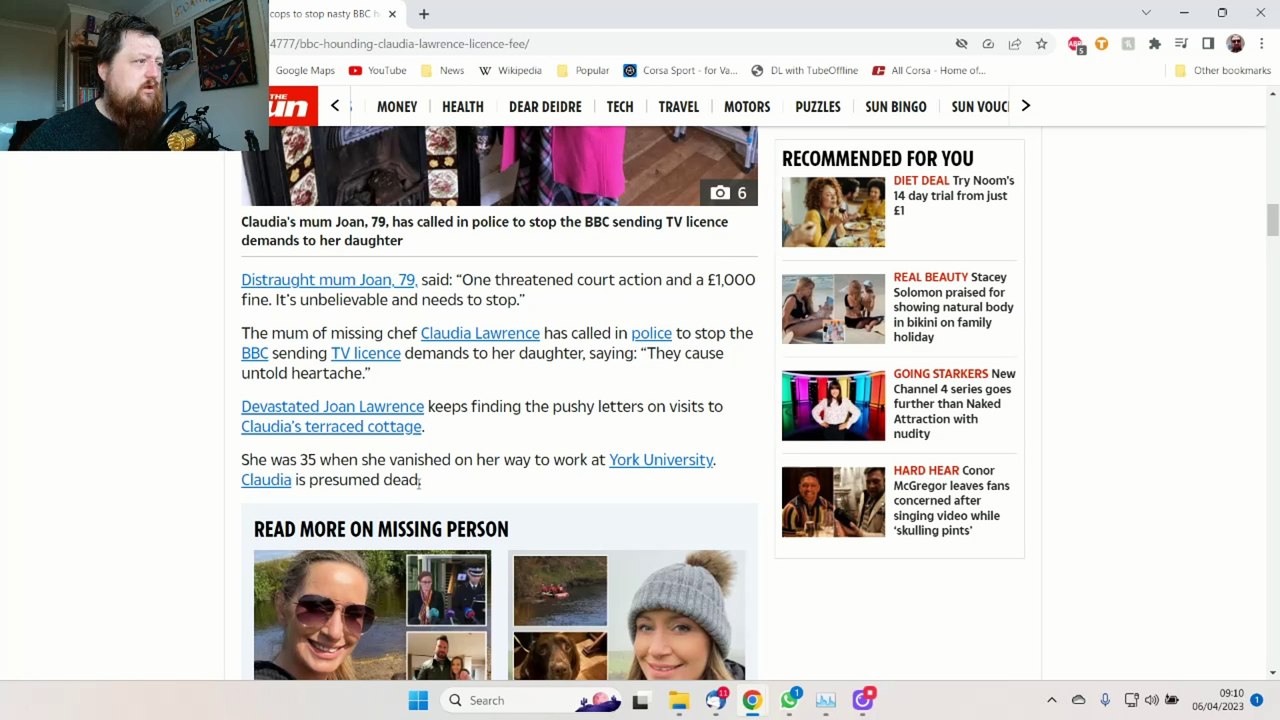Toggle the browser side panel

tap(1208, 44)
